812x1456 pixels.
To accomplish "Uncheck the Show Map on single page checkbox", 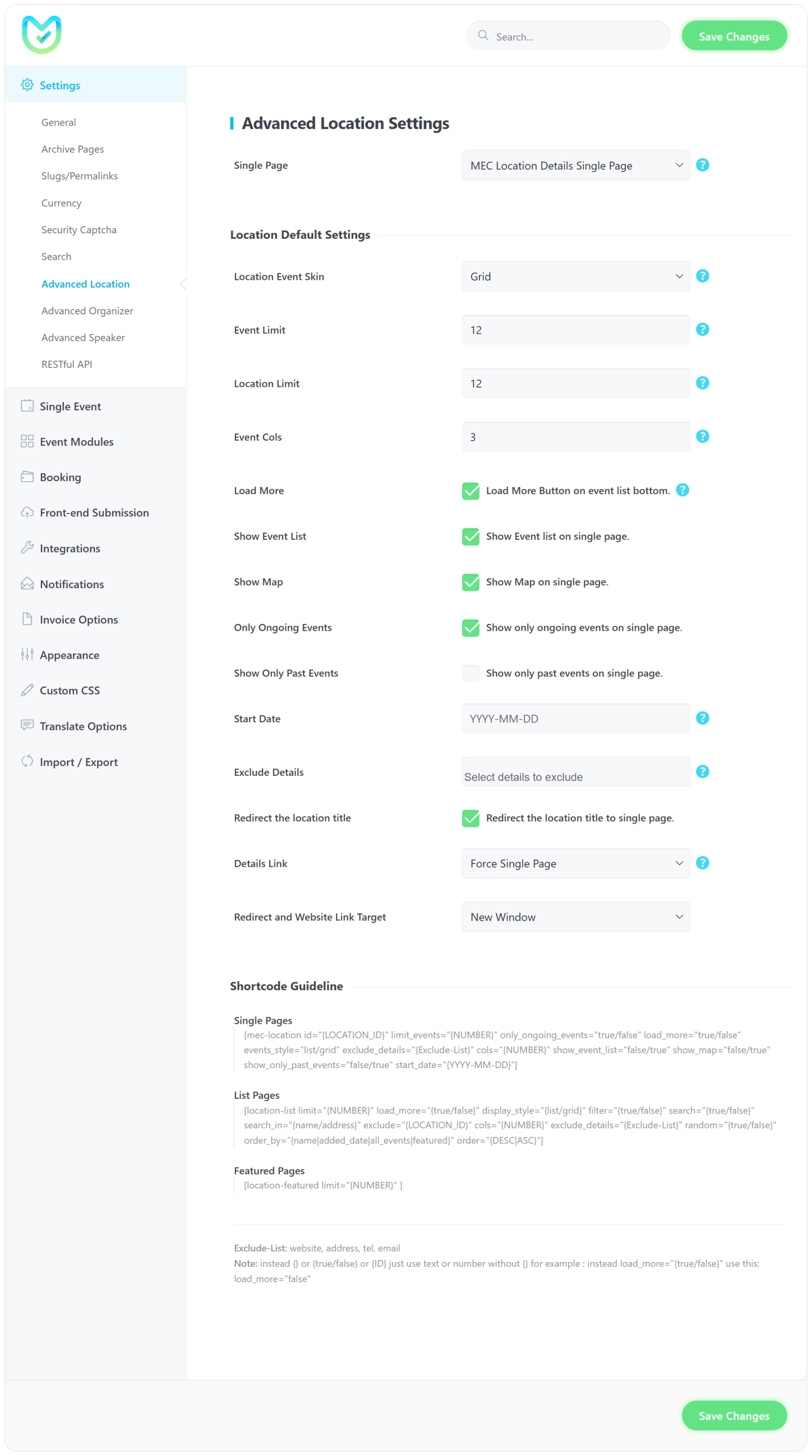I will pyautogui.click(x=471, y=582).
